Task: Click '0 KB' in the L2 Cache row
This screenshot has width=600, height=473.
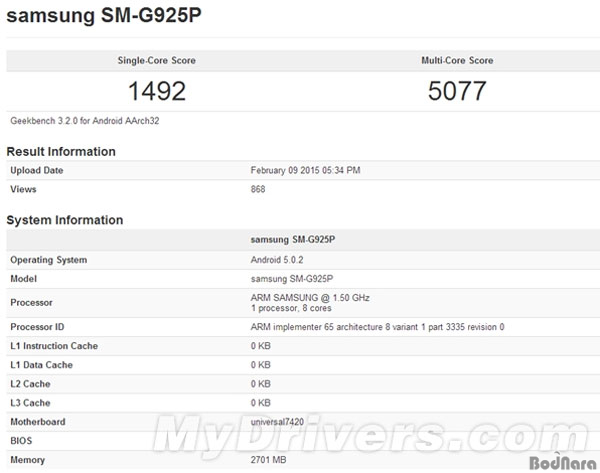Action: [x=261, y=384]
